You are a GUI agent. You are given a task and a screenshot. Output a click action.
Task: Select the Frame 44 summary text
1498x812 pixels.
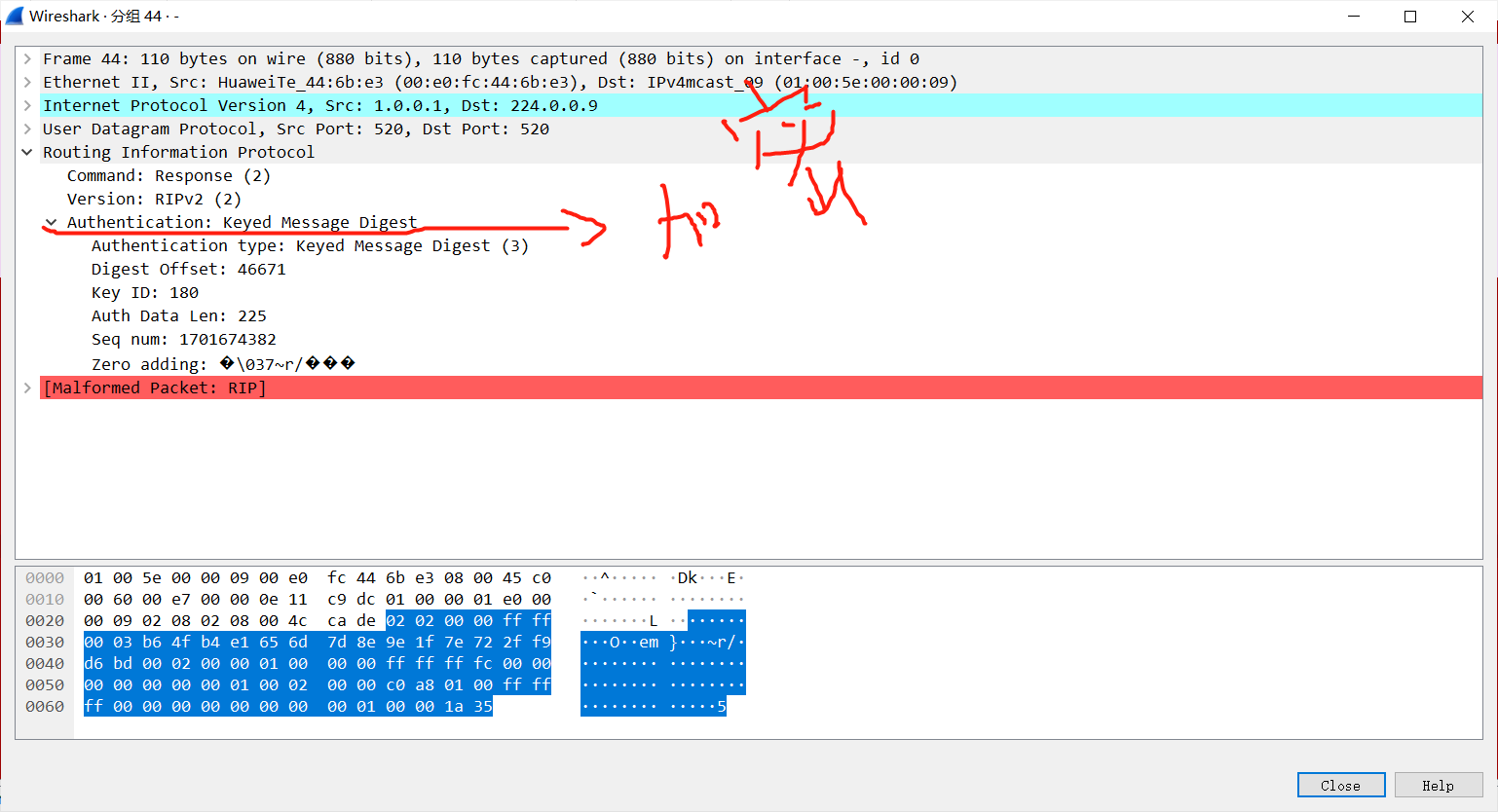(481, 59)
